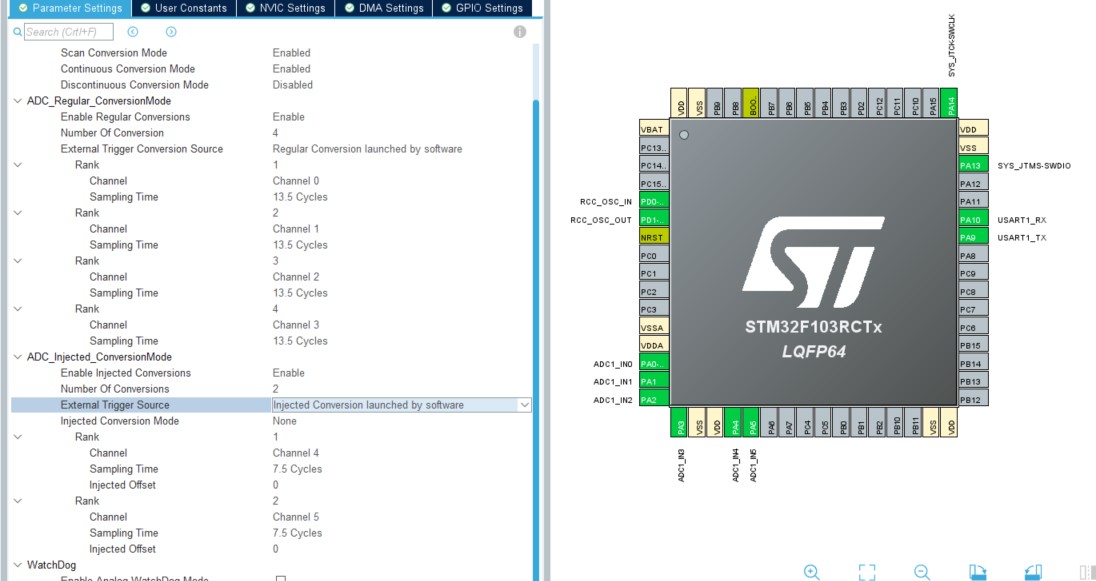Click the Channel 3 value
Image resolution: width=1096 pixels, height=581 pixels.
click(296, 324)
